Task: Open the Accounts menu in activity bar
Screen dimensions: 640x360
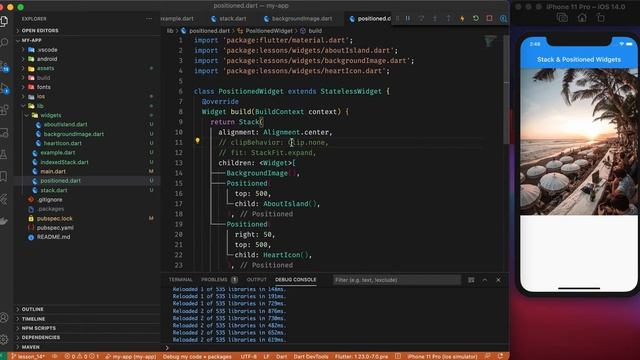Action: pyautogui.click(x=4, y=317)
